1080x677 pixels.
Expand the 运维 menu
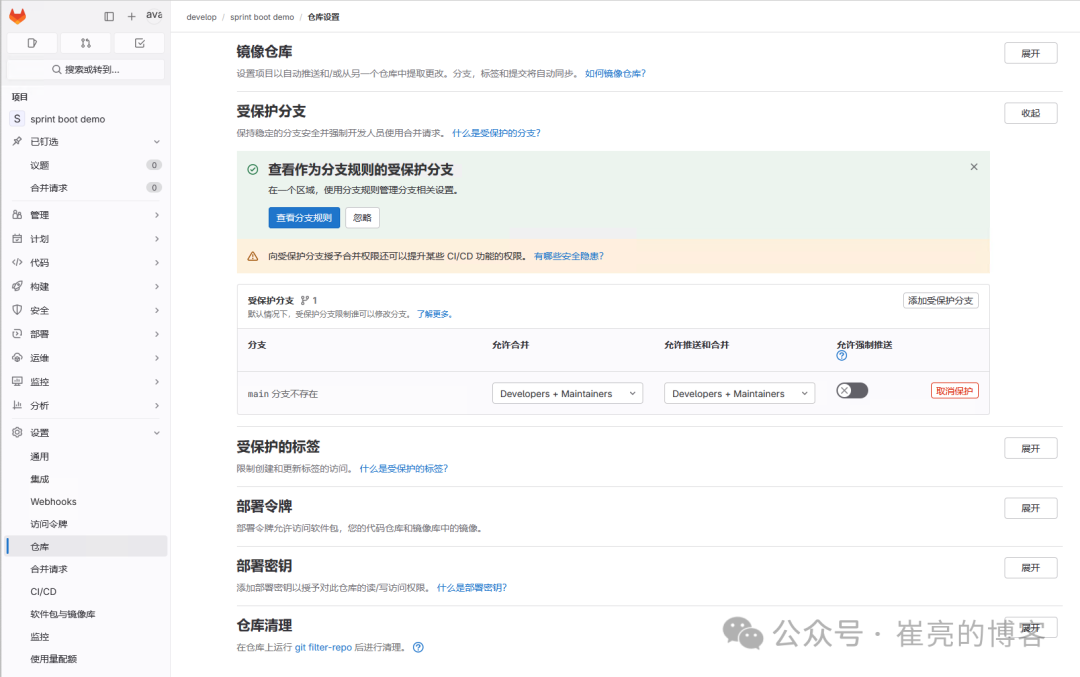85,358
